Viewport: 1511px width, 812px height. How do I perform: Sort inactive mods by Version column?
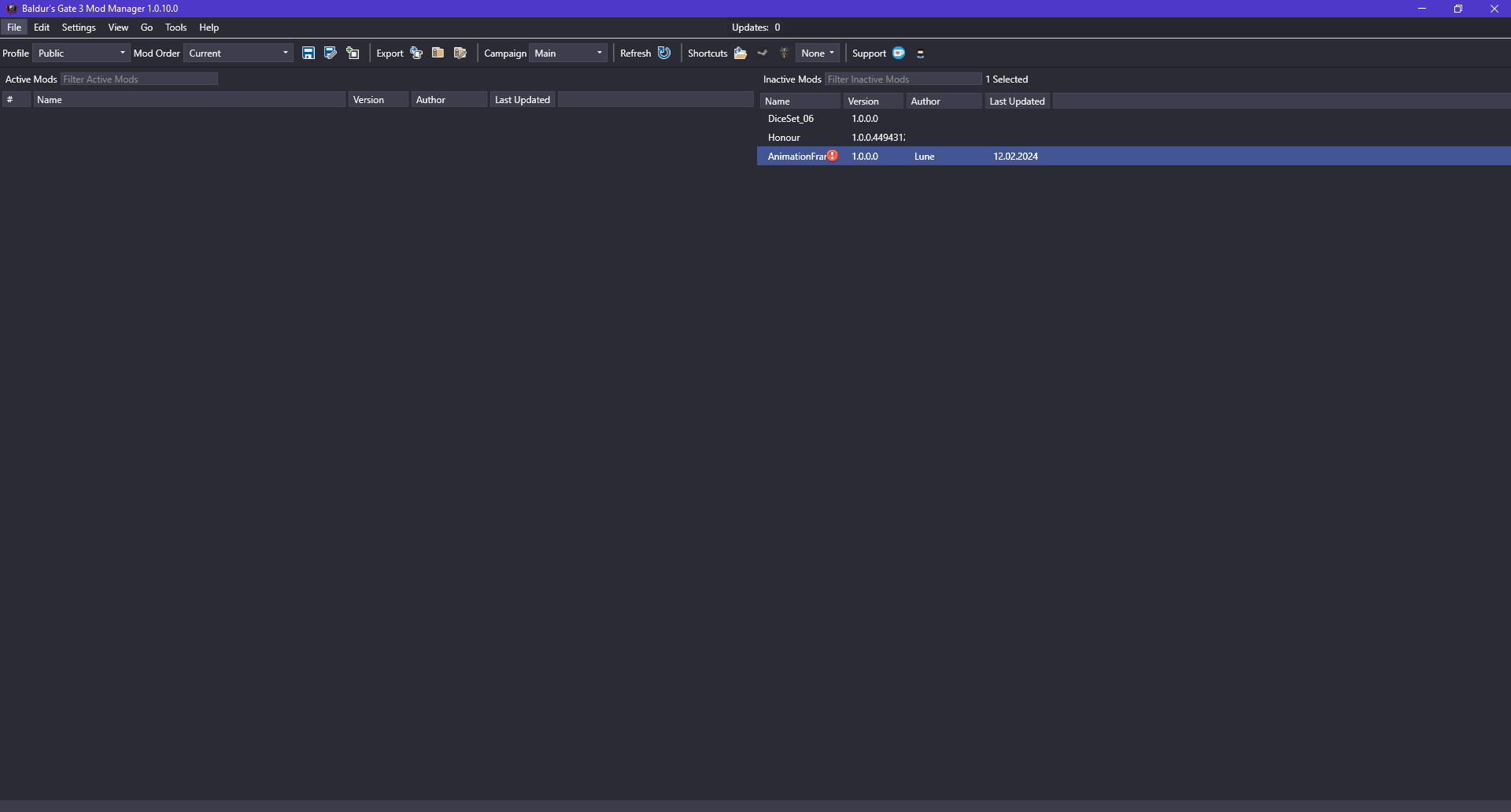(874, 101)
